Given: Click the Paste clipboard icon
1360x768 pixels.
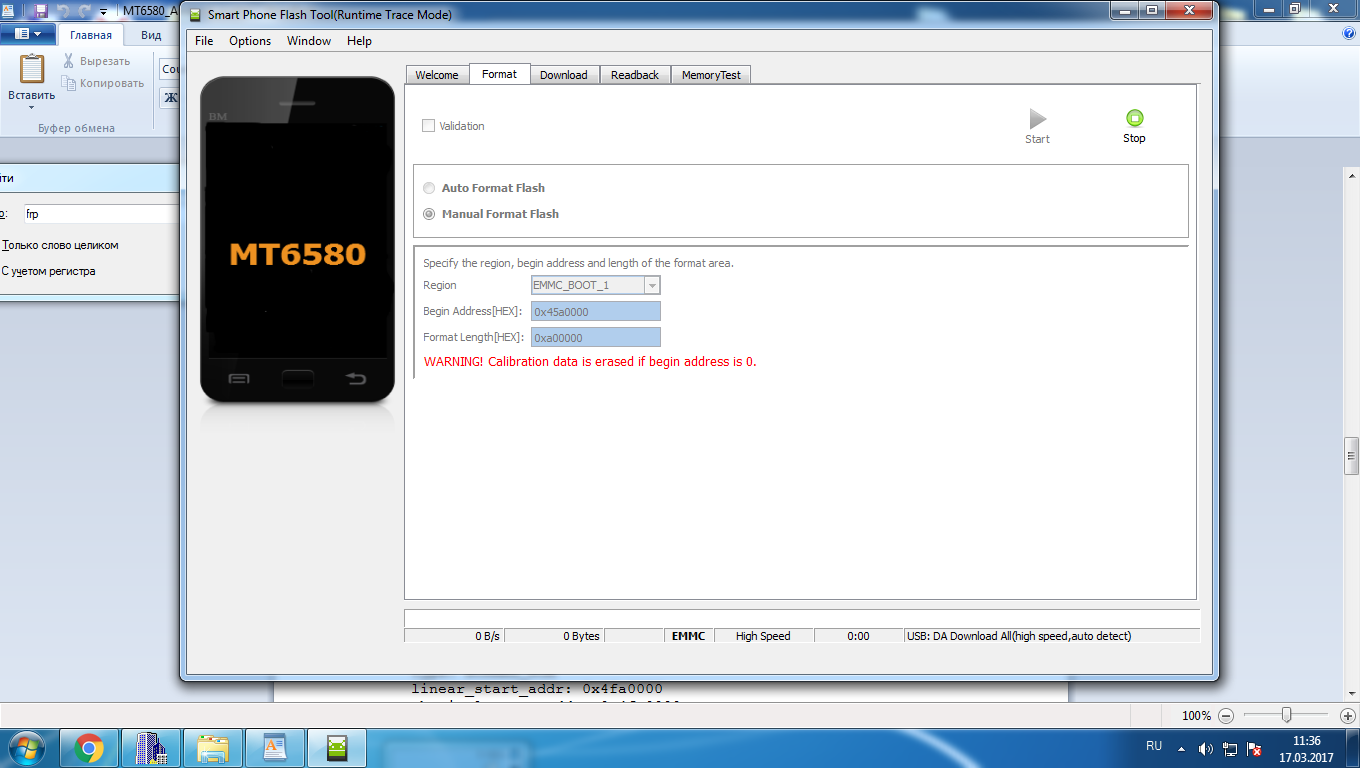Looking at the screenshot, I should 31,70.
